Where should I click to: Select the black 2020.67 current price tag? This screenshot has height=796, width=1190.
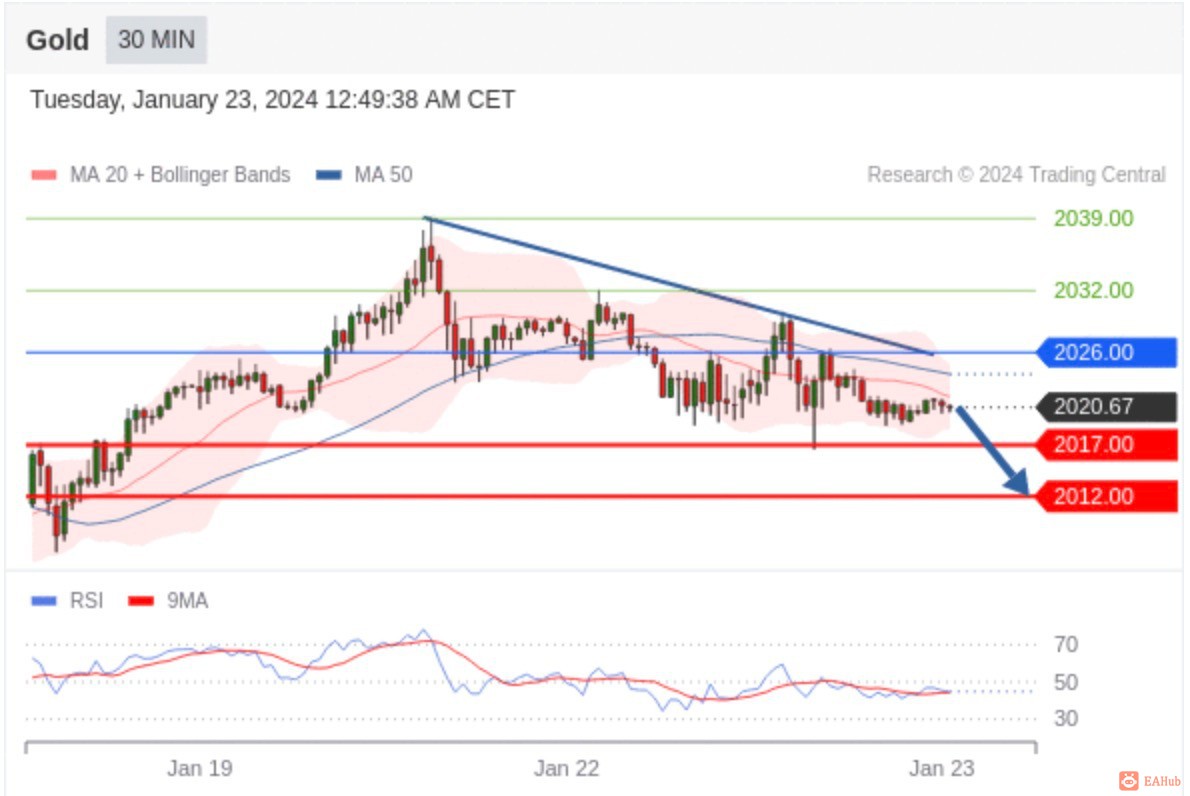(1107, 407)
